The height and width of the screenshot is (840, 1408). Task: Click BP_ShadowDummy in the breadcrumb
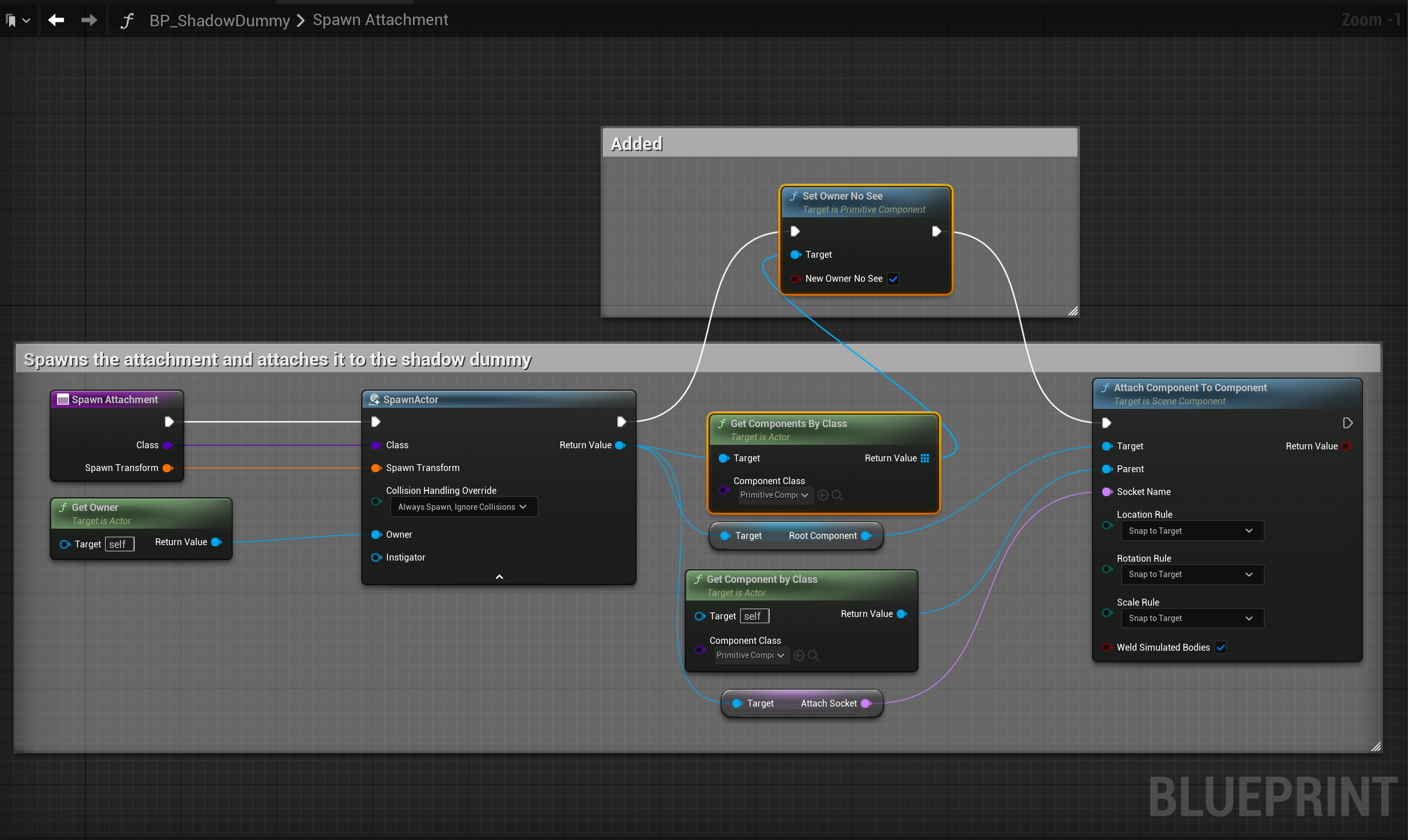[220, 21]
